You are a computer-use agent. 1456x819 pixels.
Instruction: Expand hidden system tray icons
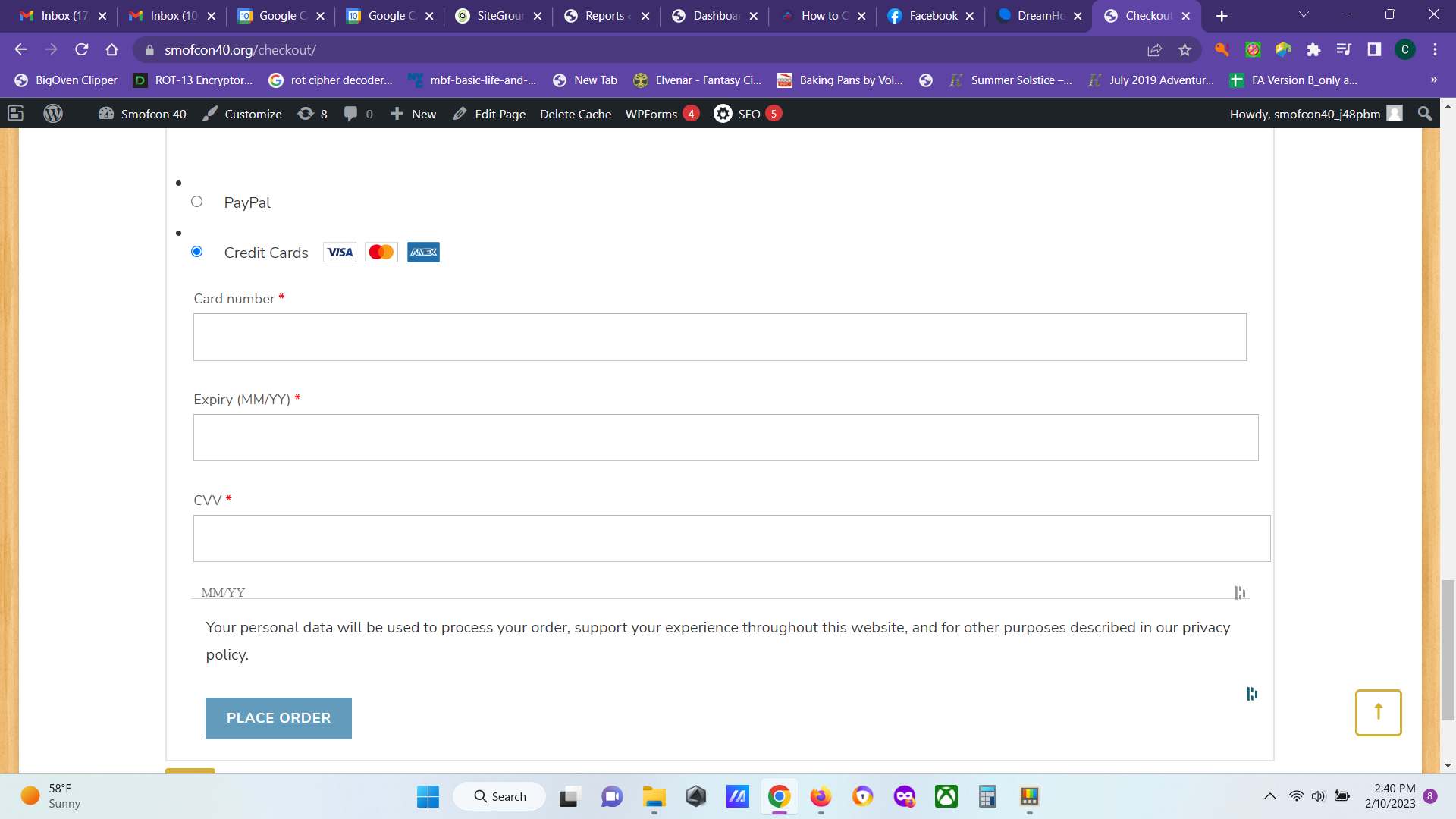(1269, 796)
